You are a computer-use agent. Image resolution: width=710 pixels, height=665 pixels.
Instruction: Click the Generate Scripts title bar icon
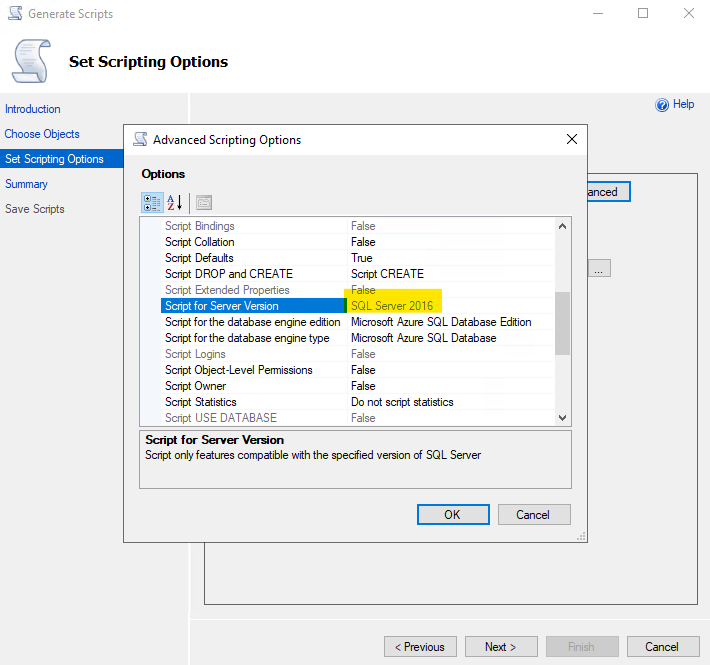15,13
